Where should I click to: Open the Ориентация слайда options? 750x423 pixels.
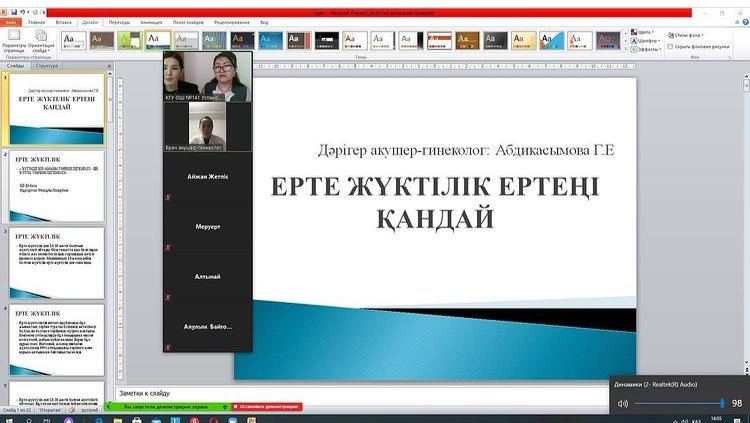[x=42, y=42]
